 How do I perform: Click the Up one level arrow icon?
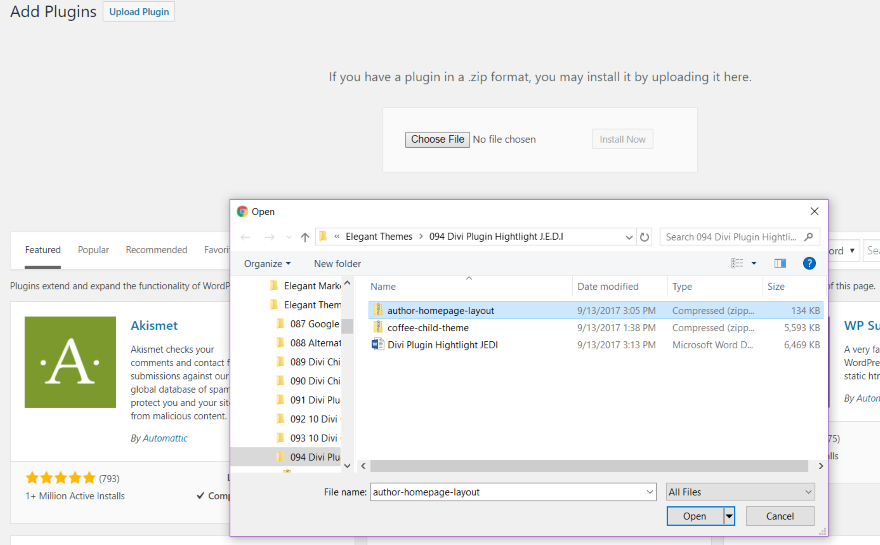pyautogui.click(x=305, y=237)
